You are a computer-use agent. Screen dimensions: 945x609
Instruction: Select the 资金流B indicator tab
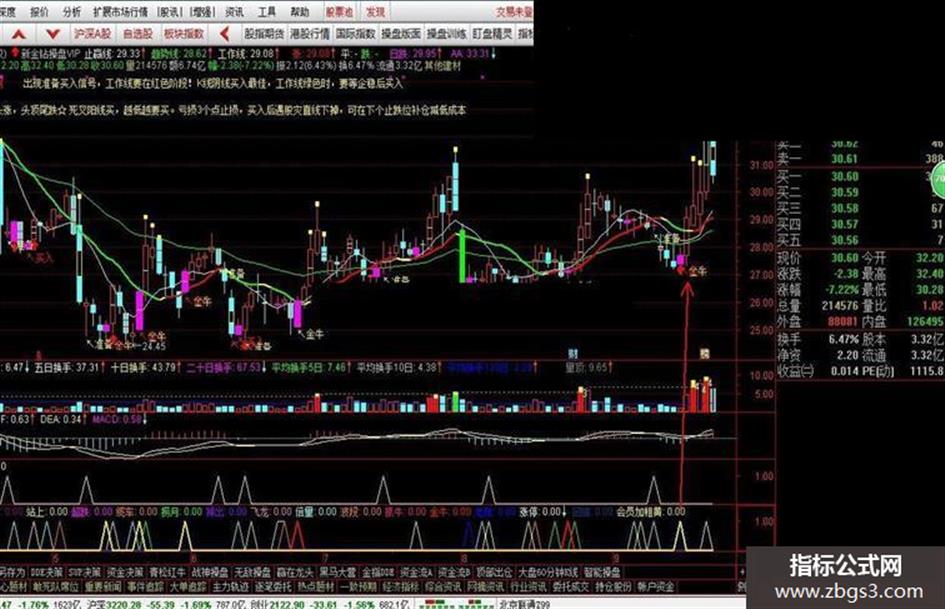(454, 572)
